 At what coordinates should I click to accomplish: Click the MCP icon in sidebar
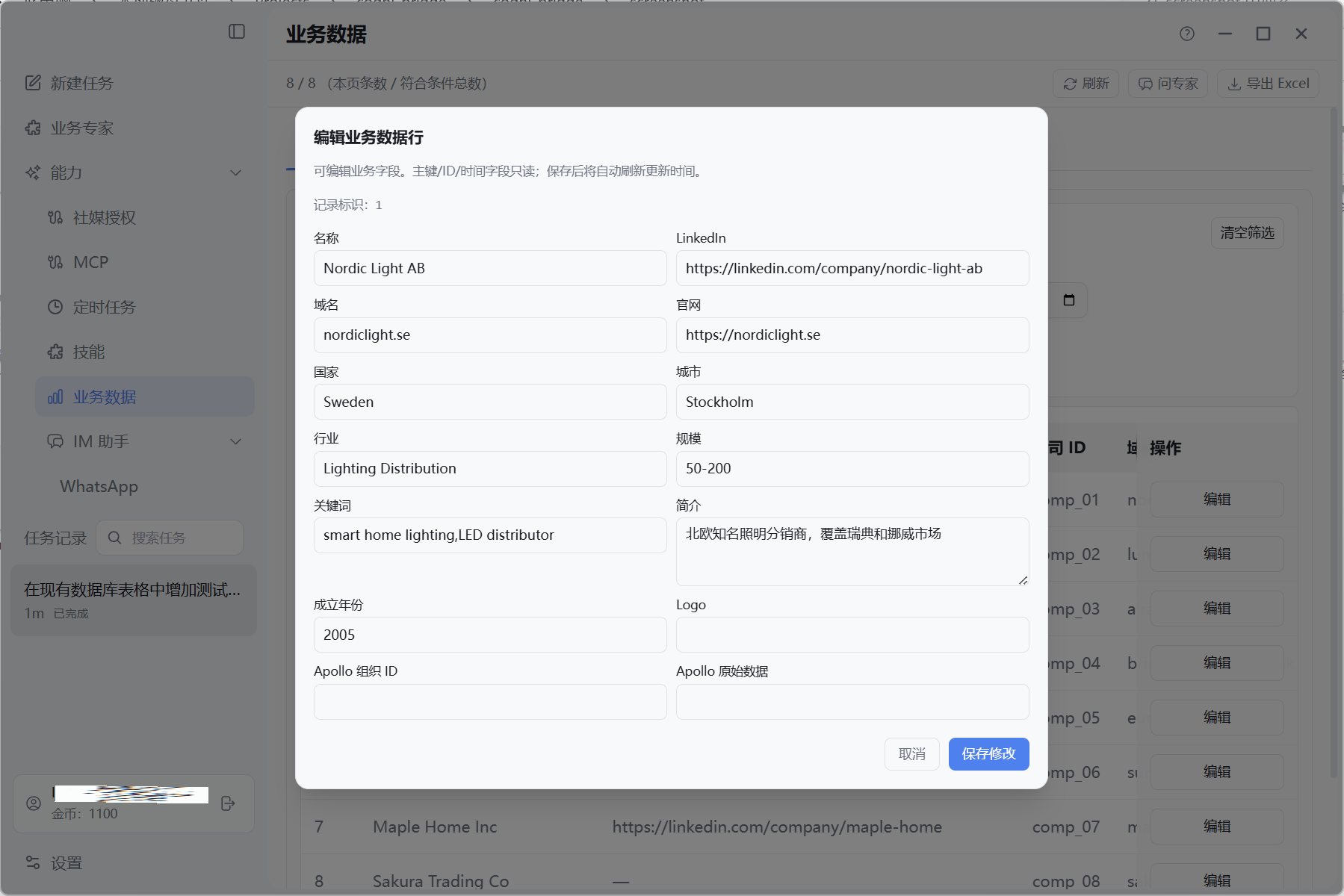click(55, 262)
